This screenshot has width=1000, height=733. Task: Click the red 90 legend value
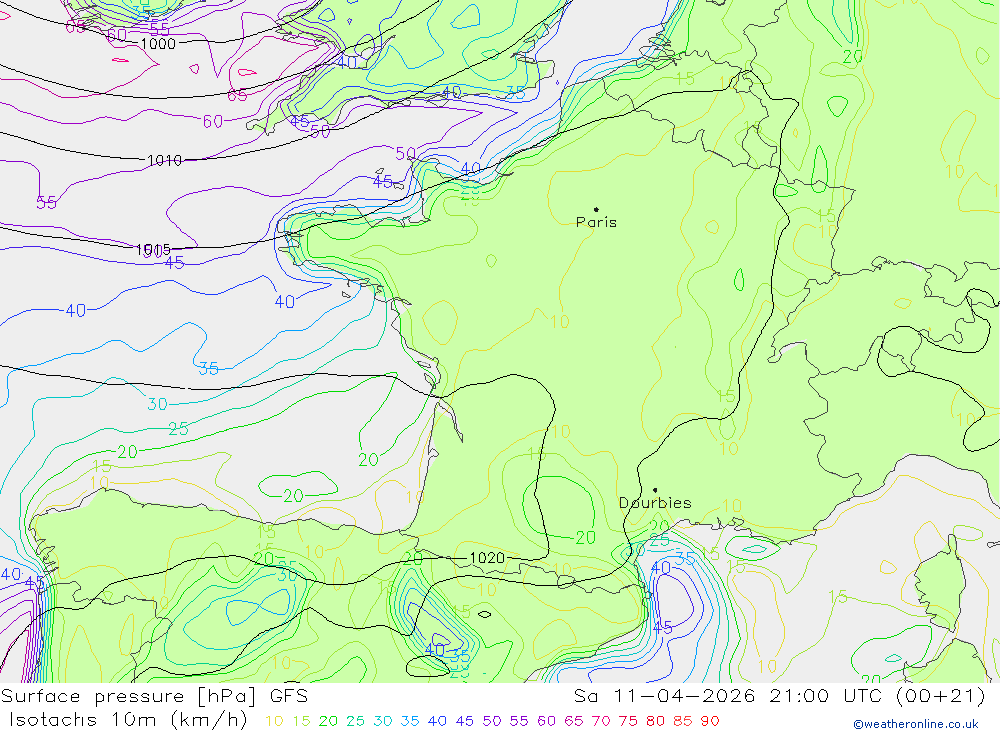[x=710, y=721]
